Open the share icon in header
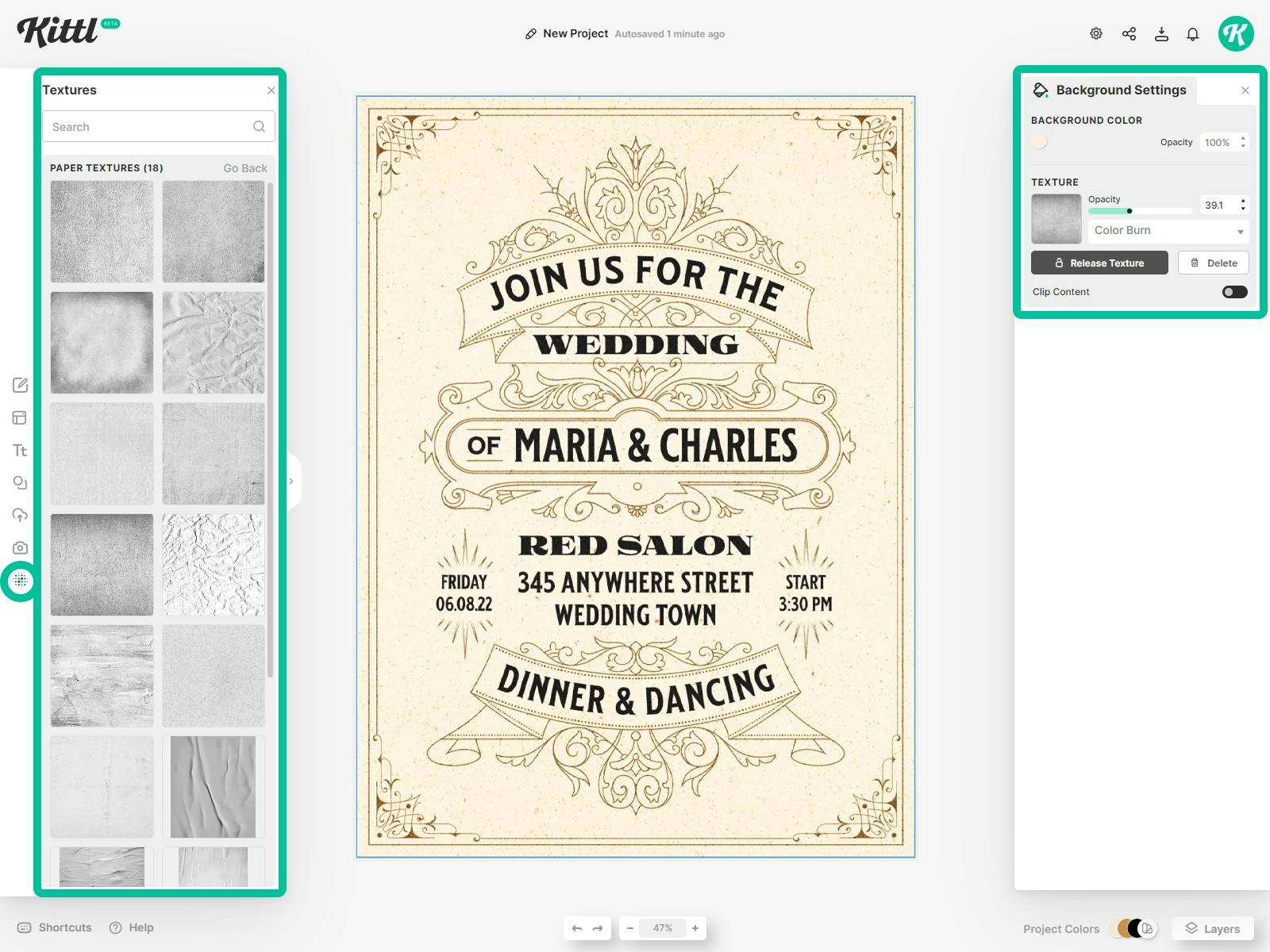 click(1129, 34)
